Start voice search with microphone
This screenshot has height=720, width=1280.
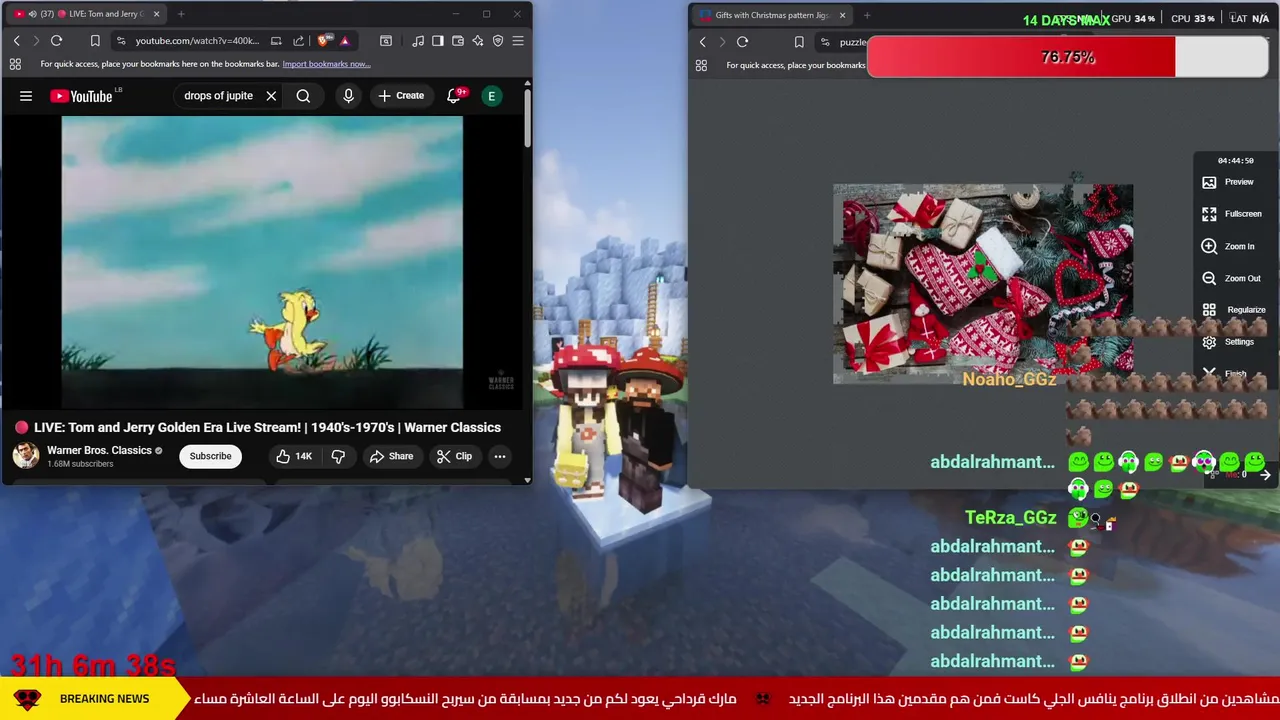pos(348,96)
